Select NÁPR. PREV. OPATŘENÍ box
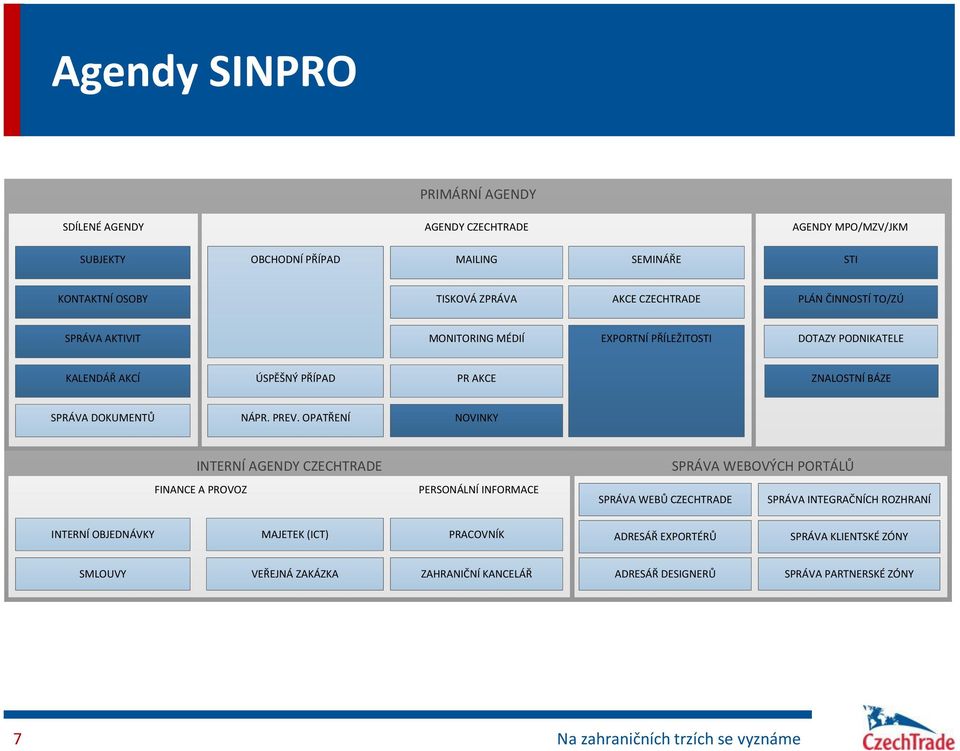Image resolution: width=960 pixels, height=751 pixels. pos(295,420)
